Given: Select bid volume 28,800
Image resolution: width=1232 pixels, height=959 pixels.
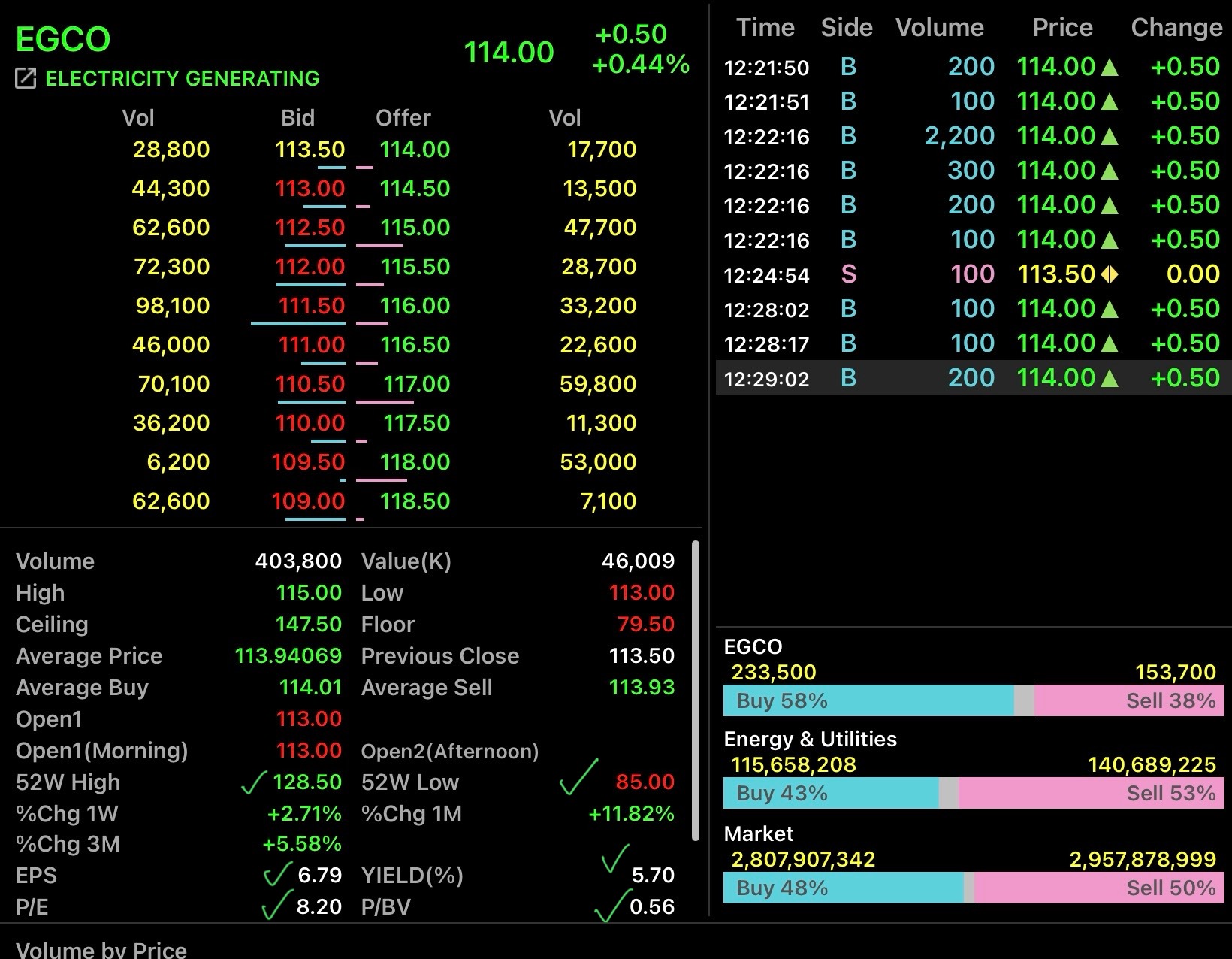Looking at the screenshot, I should coord(171,150).
